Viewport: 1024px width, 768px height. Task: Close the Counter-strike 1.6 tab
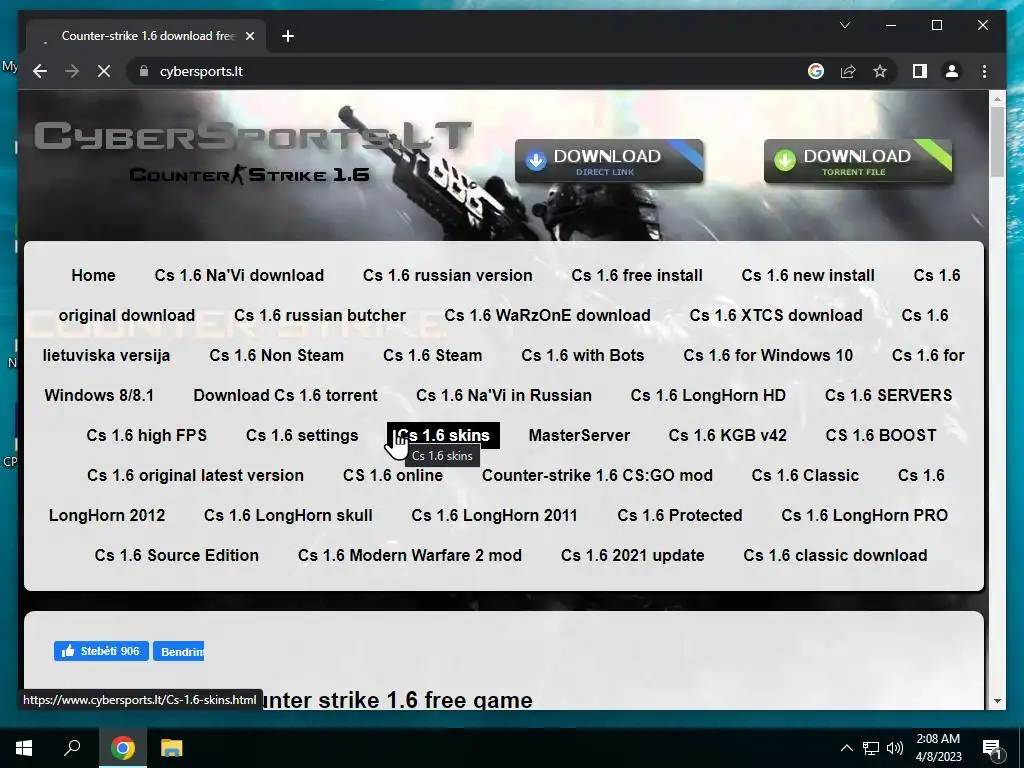click(249, 36)
